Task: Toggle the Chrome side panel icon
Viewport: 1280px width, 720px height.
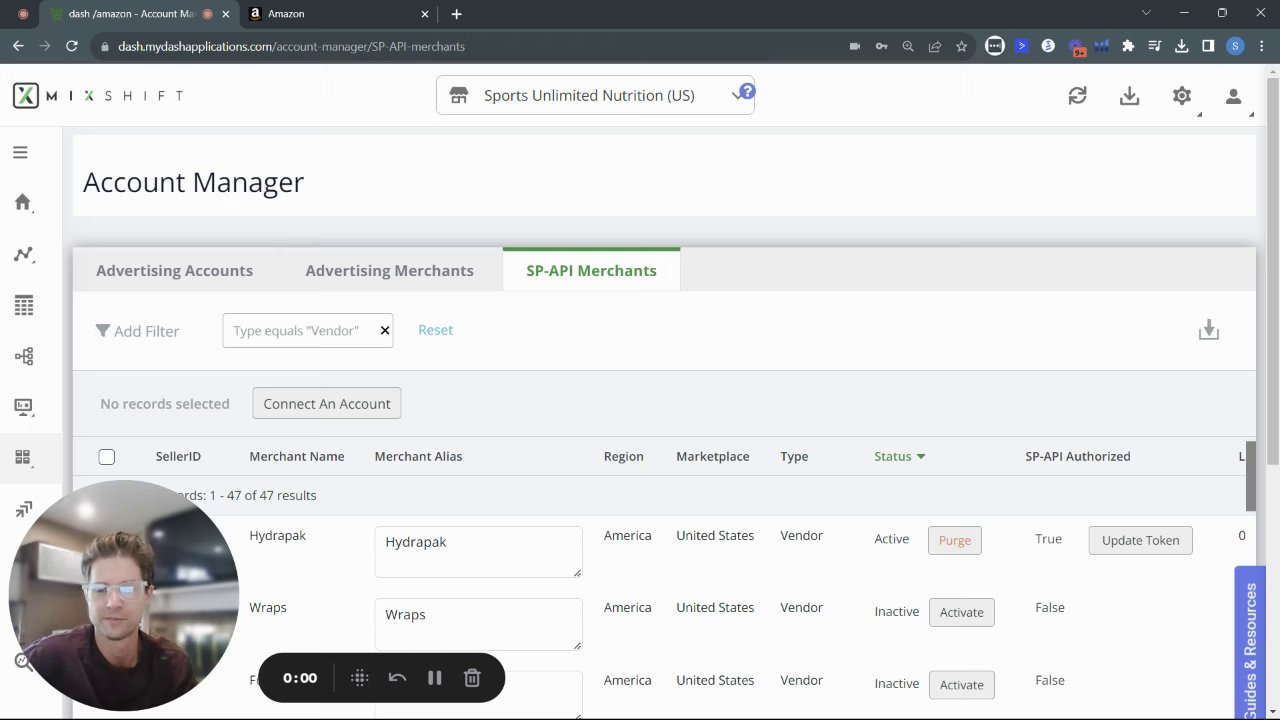Action: point(1208,46)
